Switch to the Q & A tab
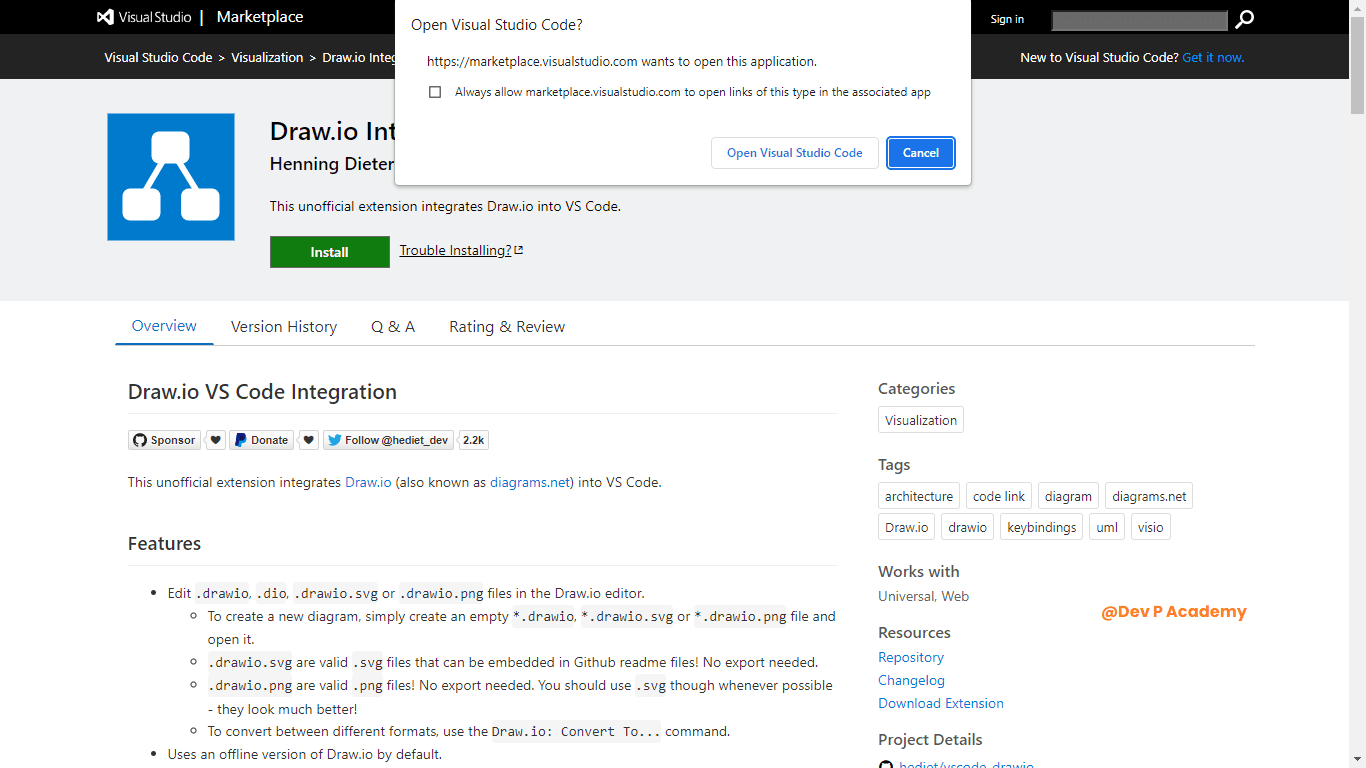This screenshot has height=768, width=1366. (393, 327)
